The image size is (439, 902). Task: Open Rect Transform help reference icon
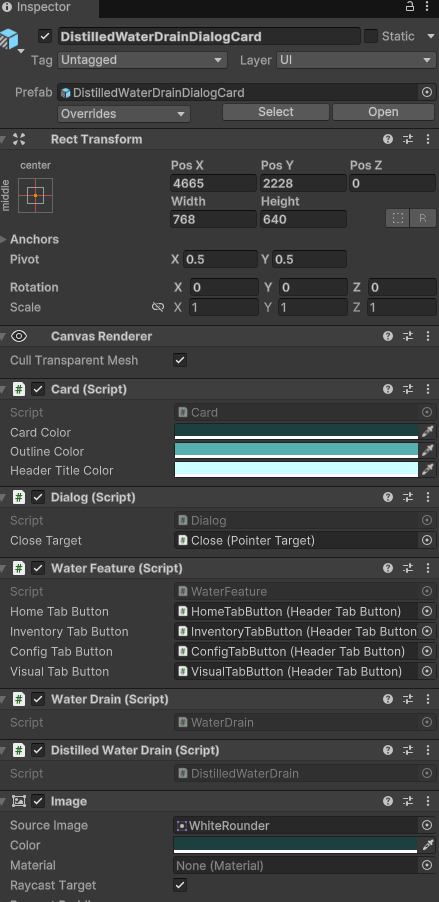pyautogui.click(x=388, y=139)
